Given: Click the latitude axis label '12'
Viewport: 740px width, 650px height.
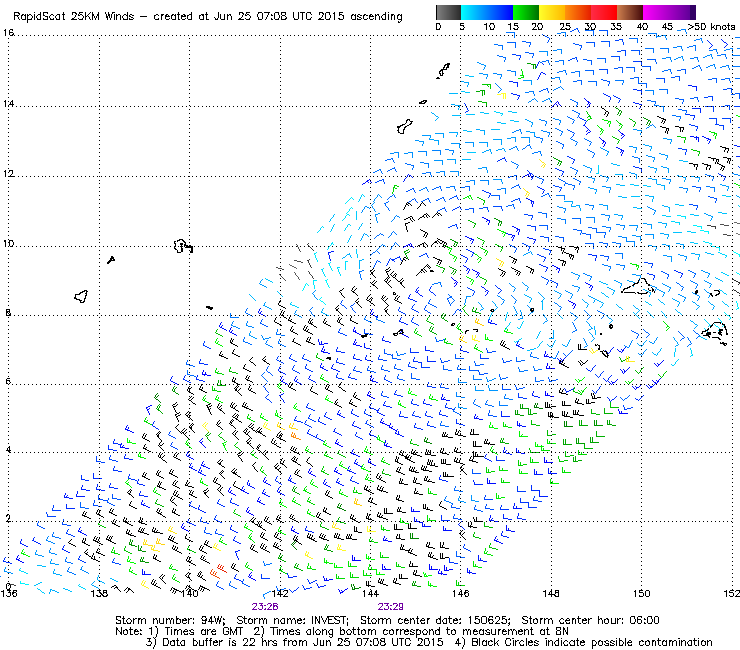Looking at the screenshot, I should click(x=8, y=174).
